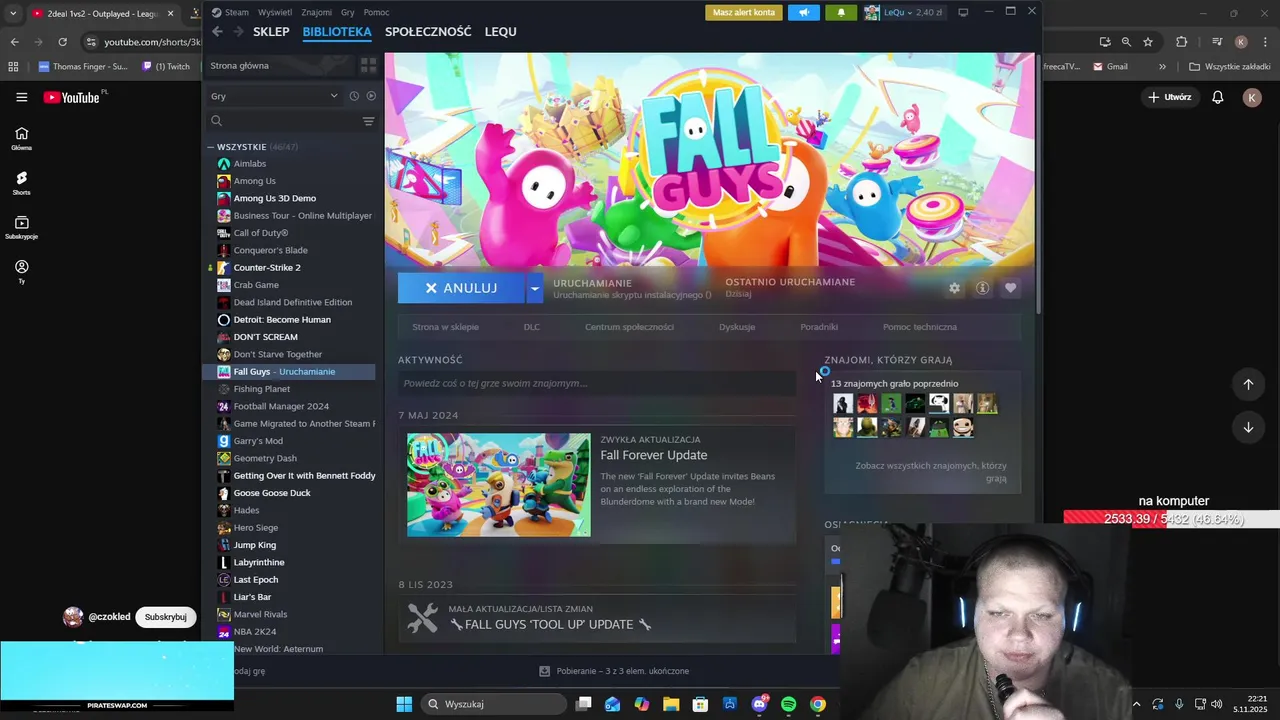The width and height of the screenshot is (1280, 720).
Task: Open Chrome tab search dropdown
Action: coord(13,14)
